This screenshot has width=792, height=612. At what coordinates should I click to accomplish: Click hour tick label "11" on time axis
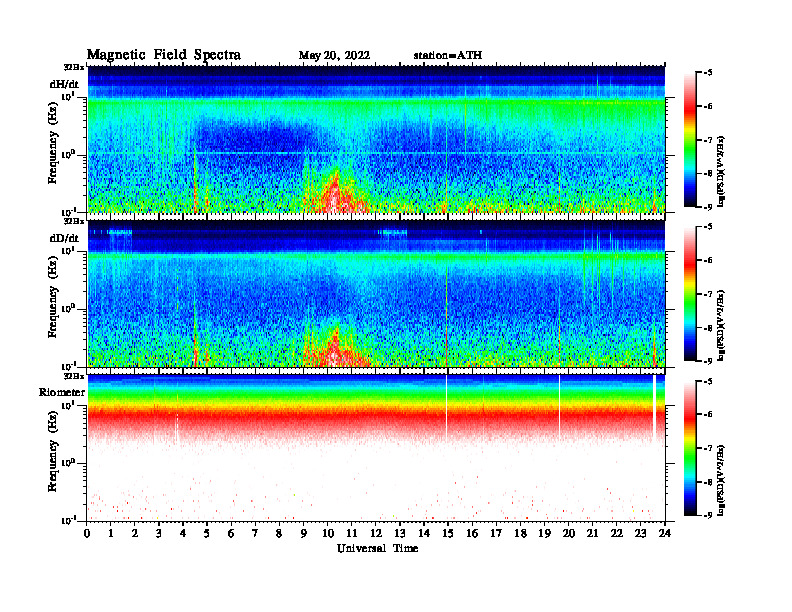click(x=352, y=533)
